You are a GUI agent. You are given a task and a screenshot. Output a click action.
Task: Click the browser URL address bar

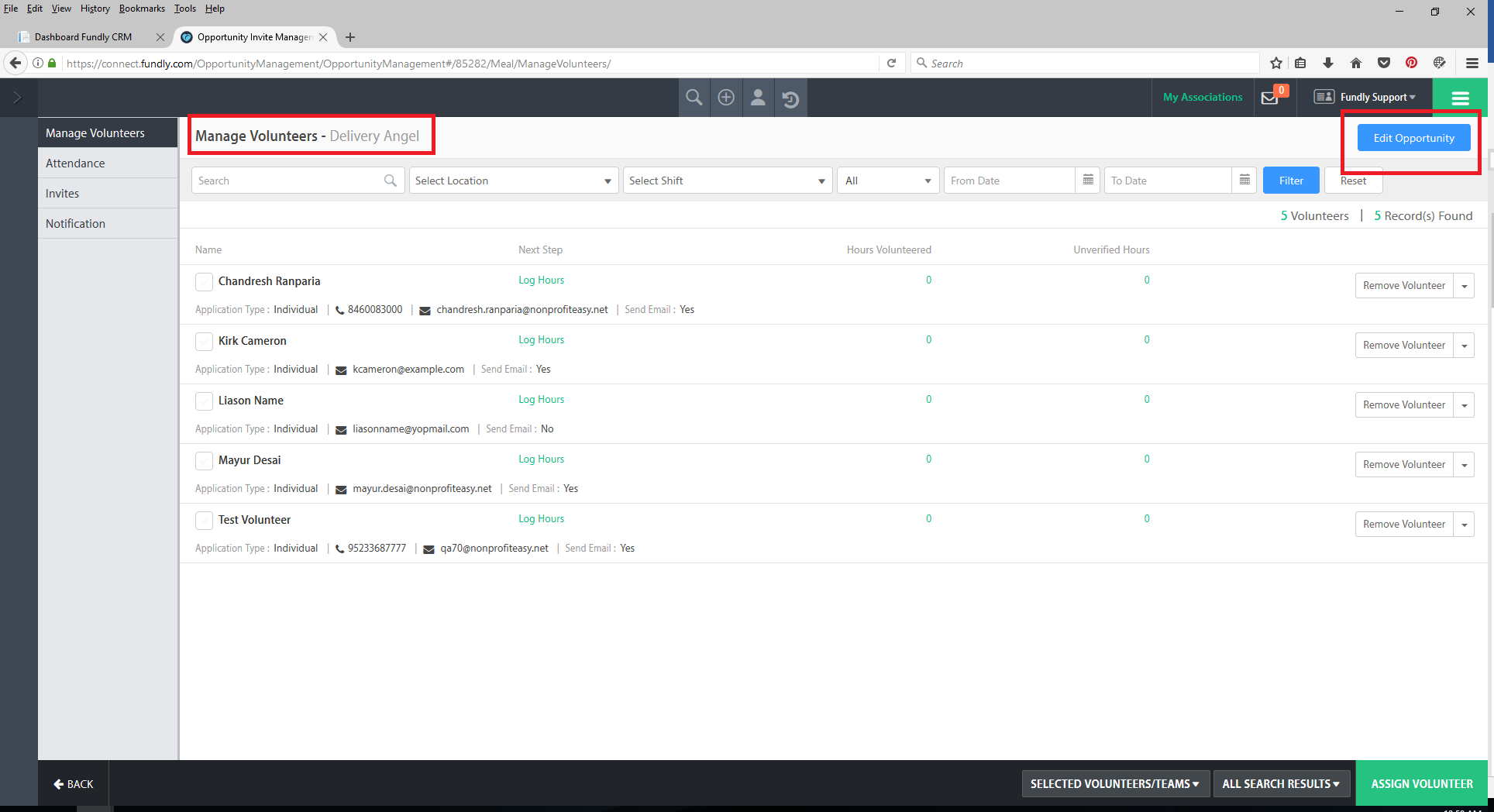click(x=470, y=64)
